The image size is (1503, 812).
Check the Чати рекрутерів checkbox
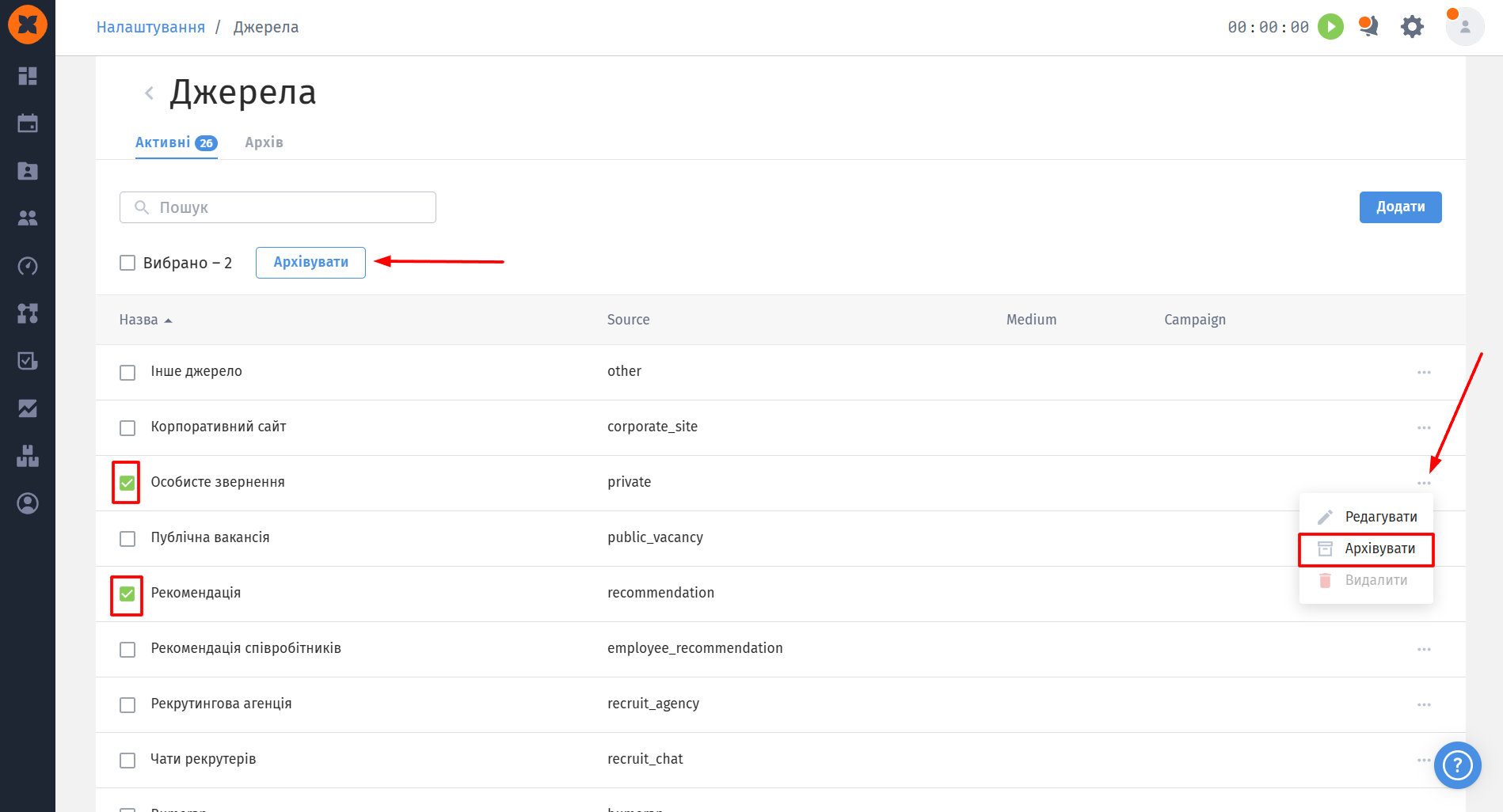coord(127,761)
